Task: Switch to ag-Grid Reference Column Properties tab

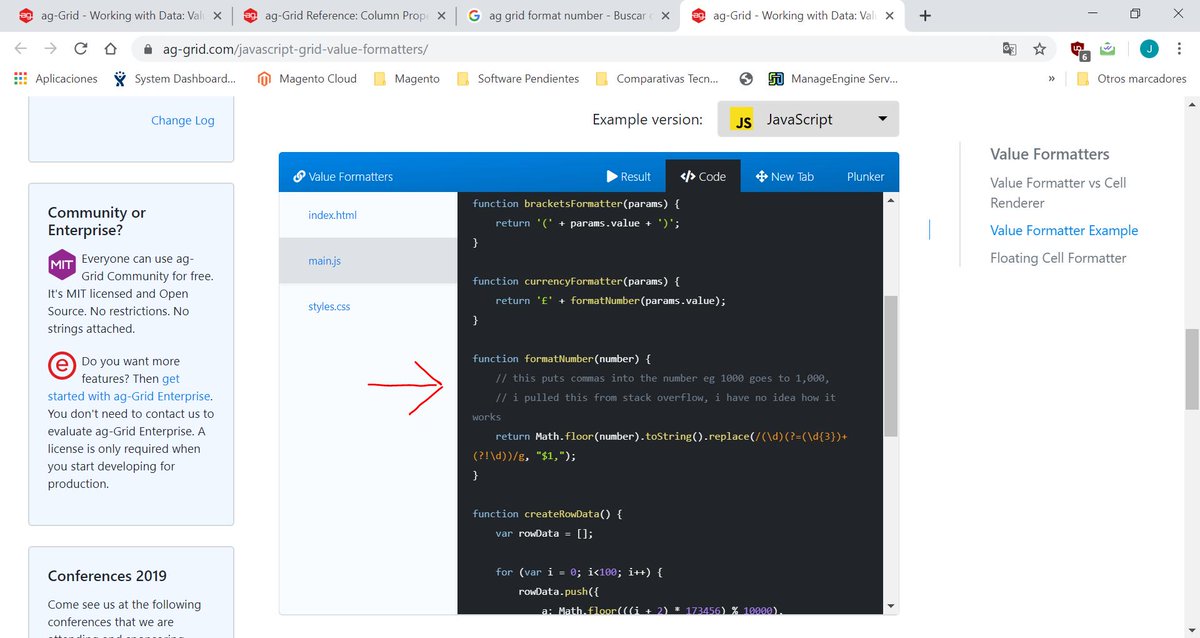Action: point(343,15)
